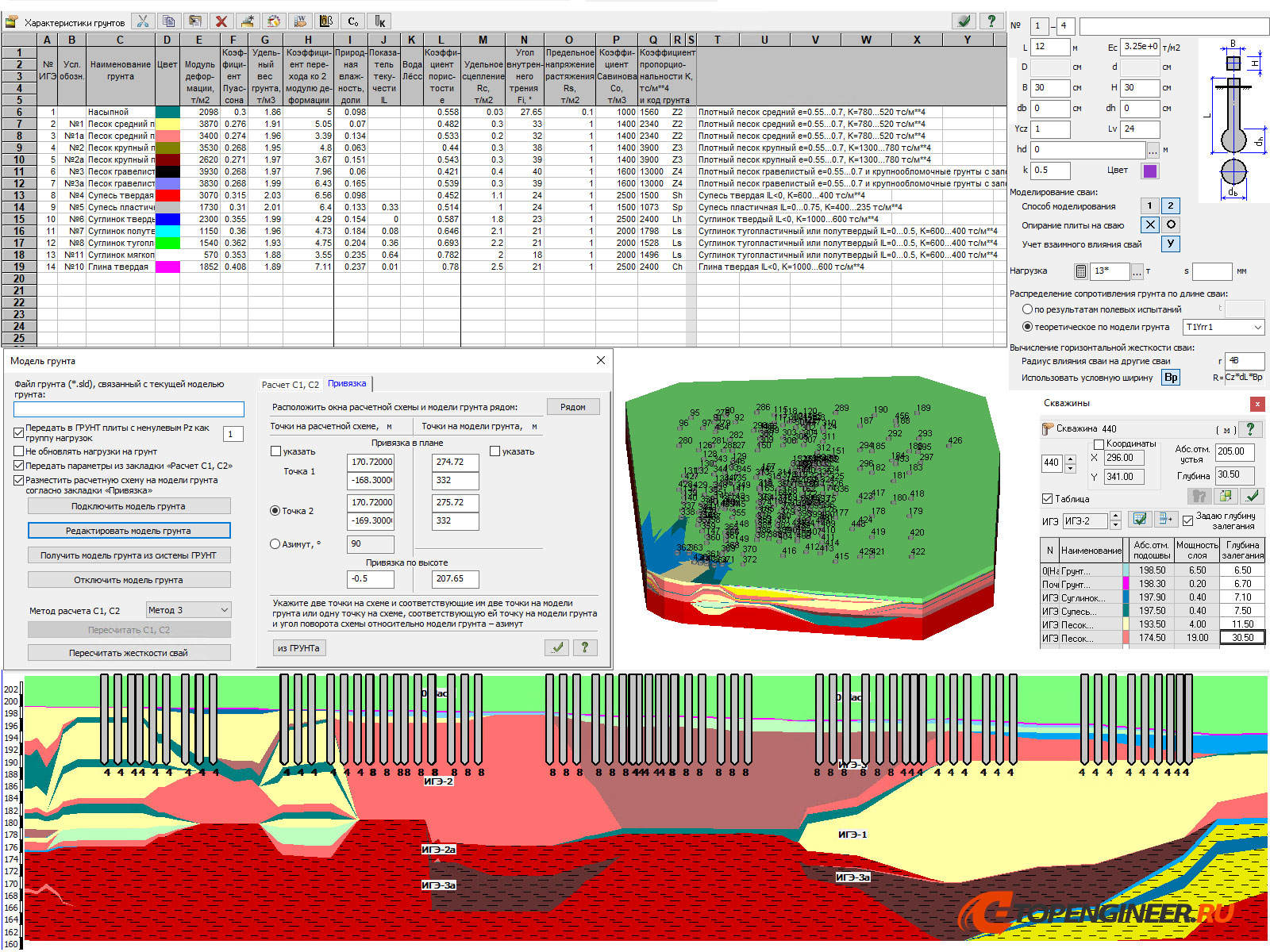Select the Азимут radio button

tap(275, 544)
